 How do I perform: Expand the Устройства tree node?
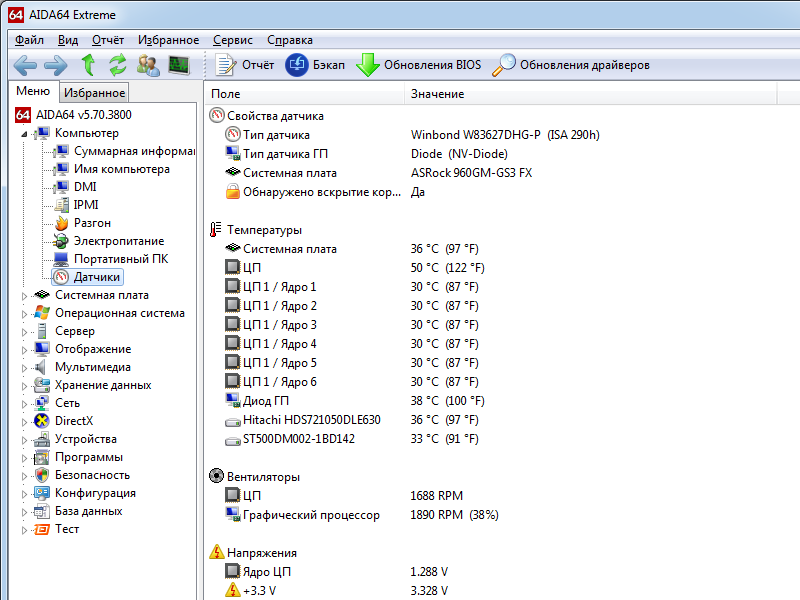[x=24, y=440]
